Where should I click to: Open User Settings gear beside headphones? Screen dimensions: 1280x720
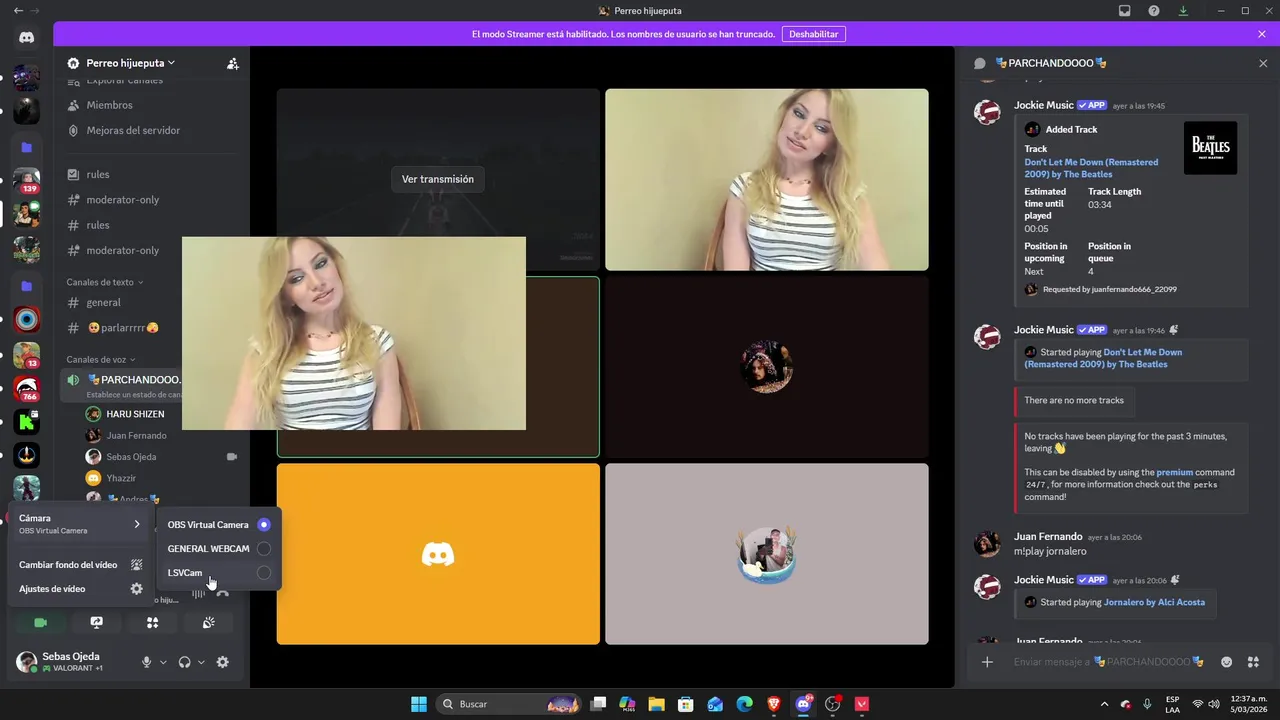(x=222, y=662)
